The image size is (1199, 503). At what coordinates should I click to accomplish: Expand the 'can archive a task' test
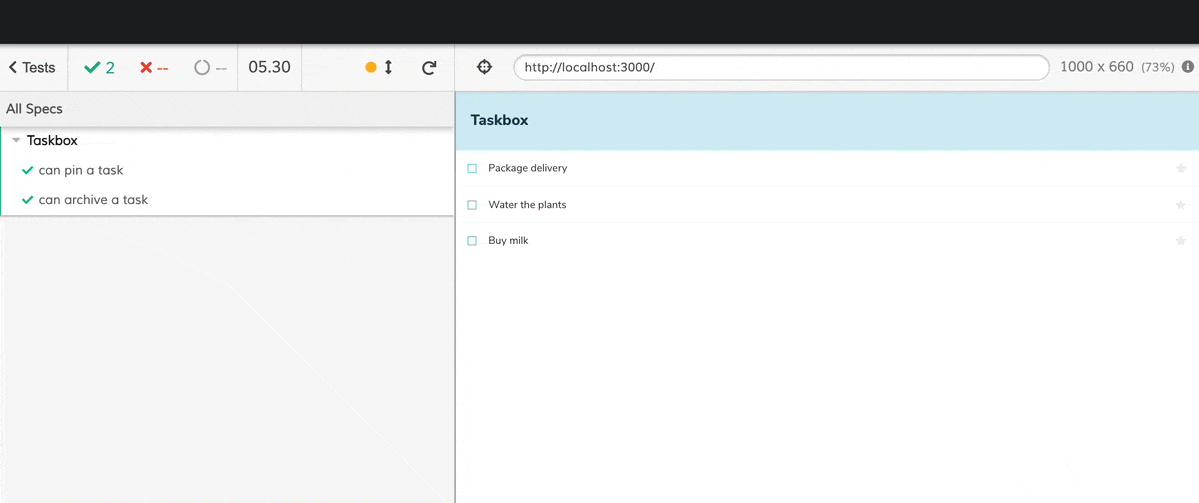click(x=92, y=200)
